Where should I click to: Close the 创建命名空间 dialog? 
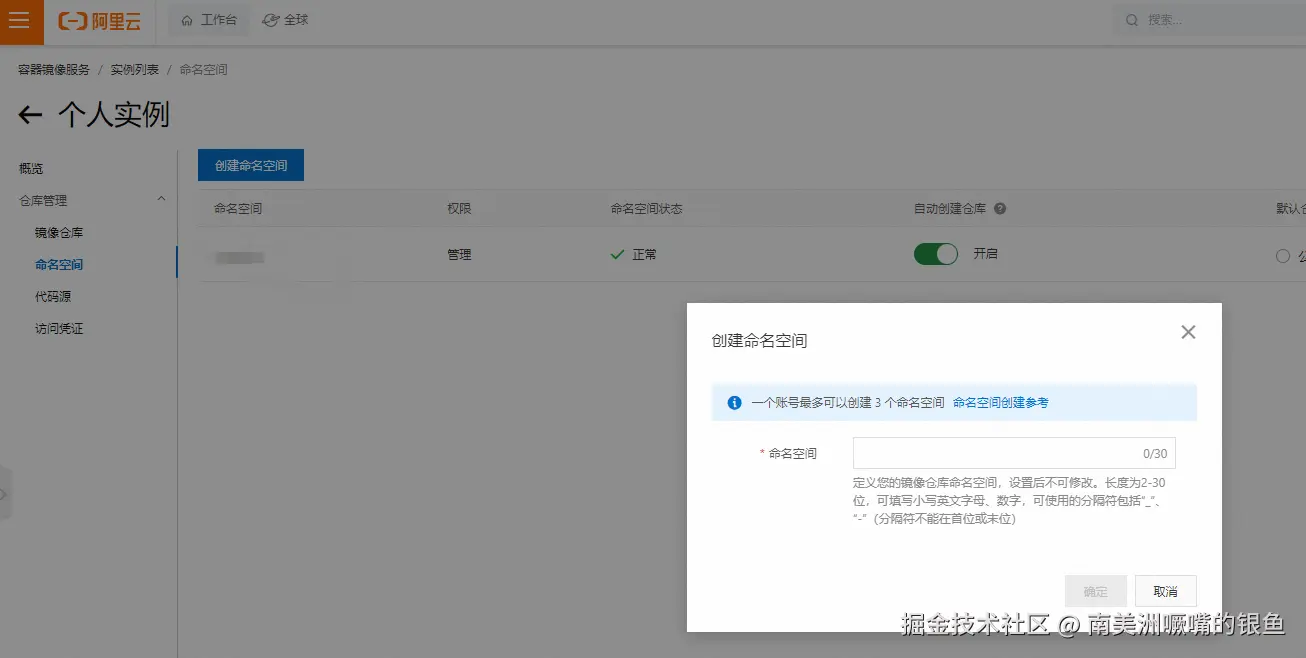coord(1188,332)
